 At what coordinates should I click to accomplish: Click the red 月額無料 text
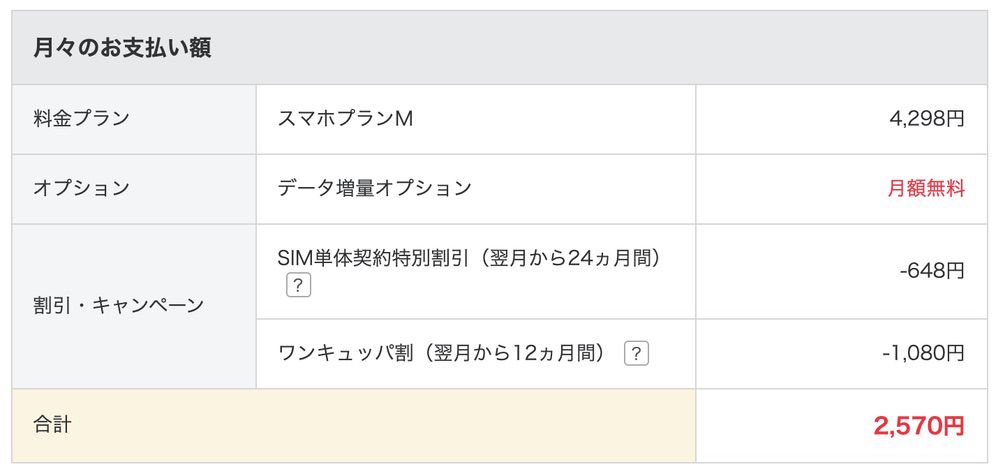pos(926,188)
